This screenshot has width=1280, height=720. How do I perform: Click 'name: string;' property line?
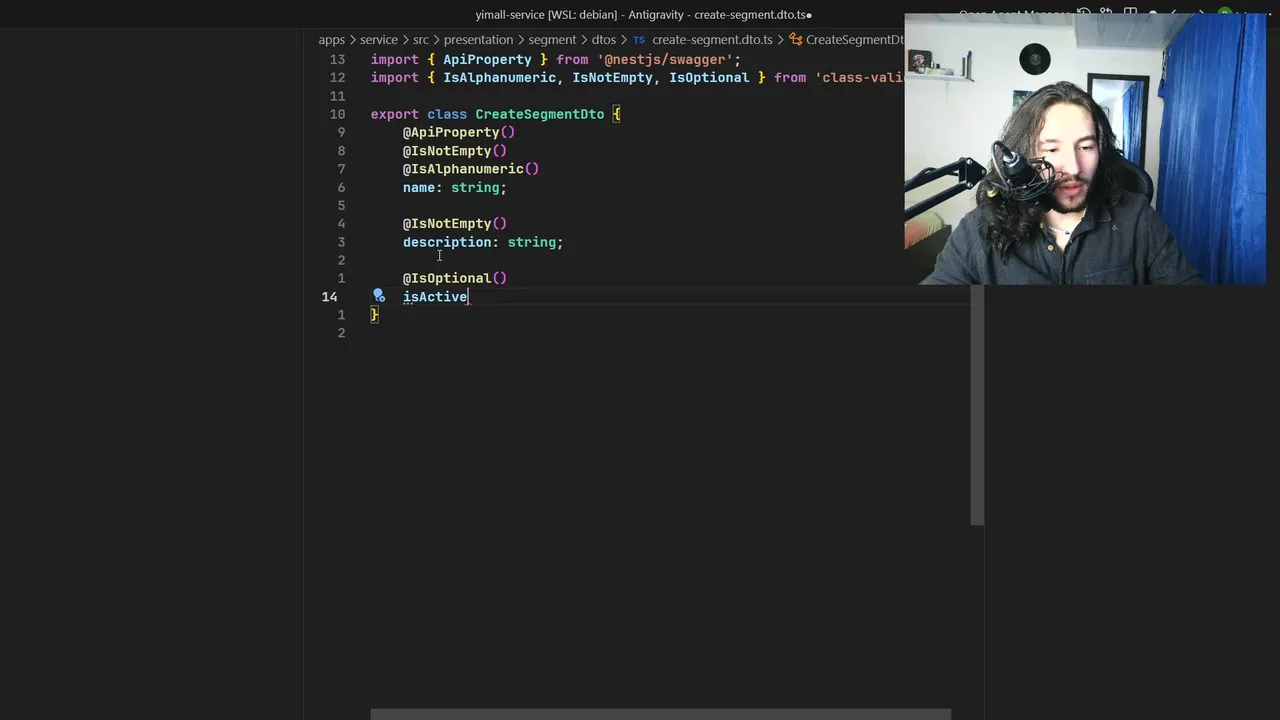(455, 187)
